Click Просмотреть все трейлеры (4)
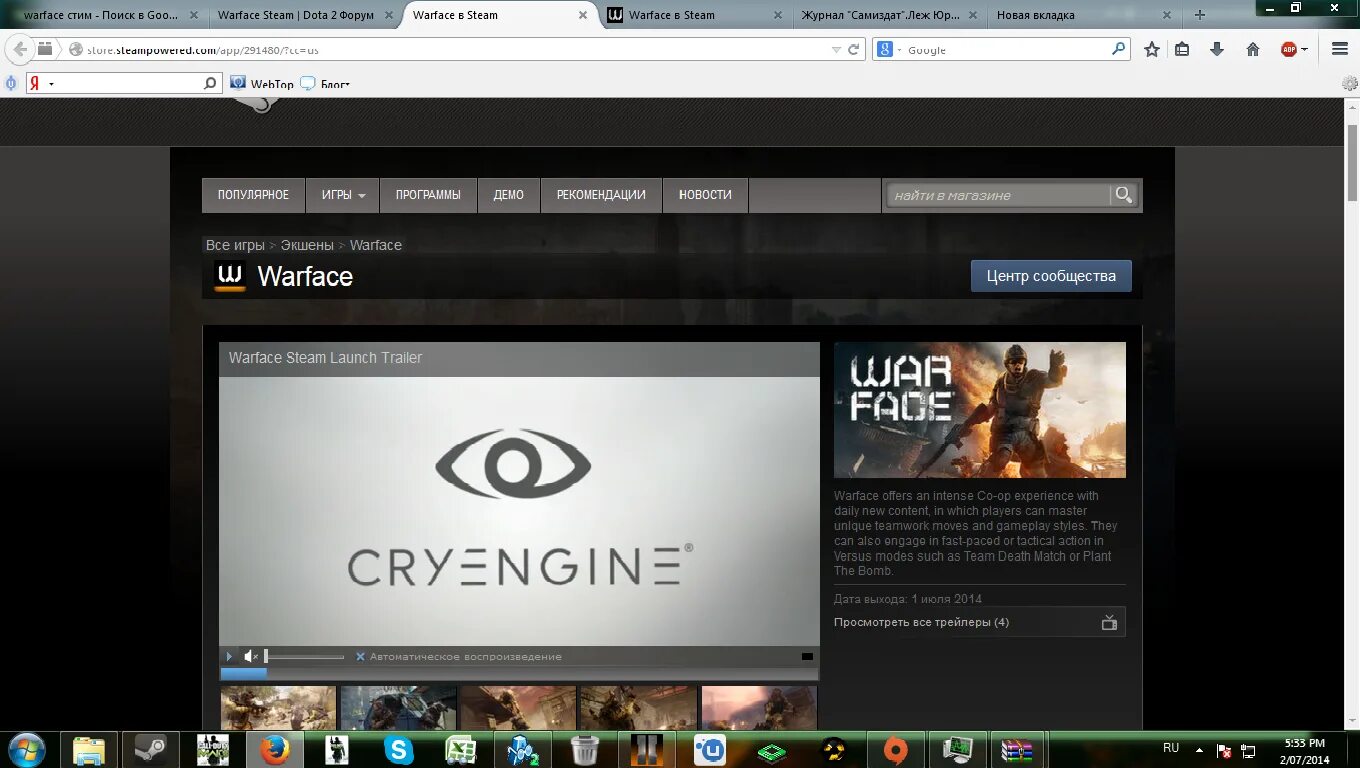The width and height of the screenshot is (1360, 768). coord(921,622)
